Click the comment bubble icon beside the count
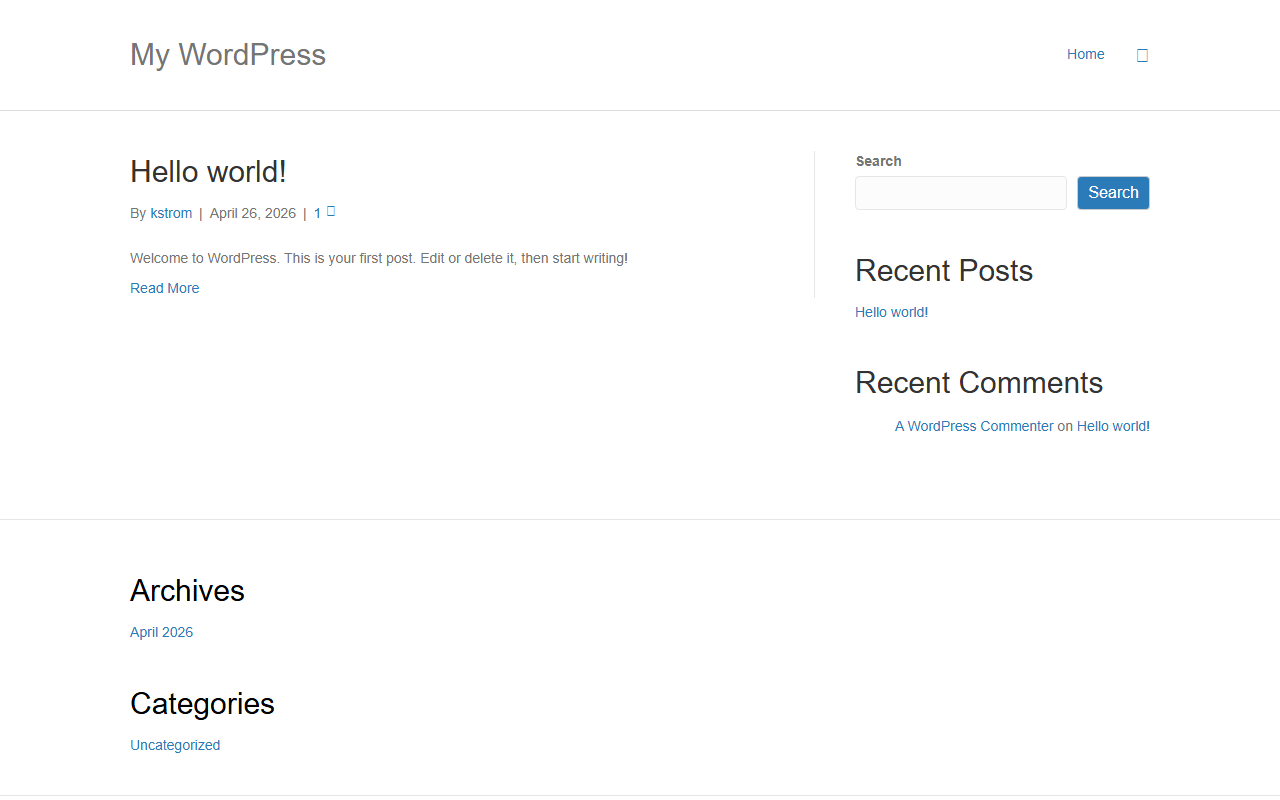1280x800 pixels. (x=331, y=211)
